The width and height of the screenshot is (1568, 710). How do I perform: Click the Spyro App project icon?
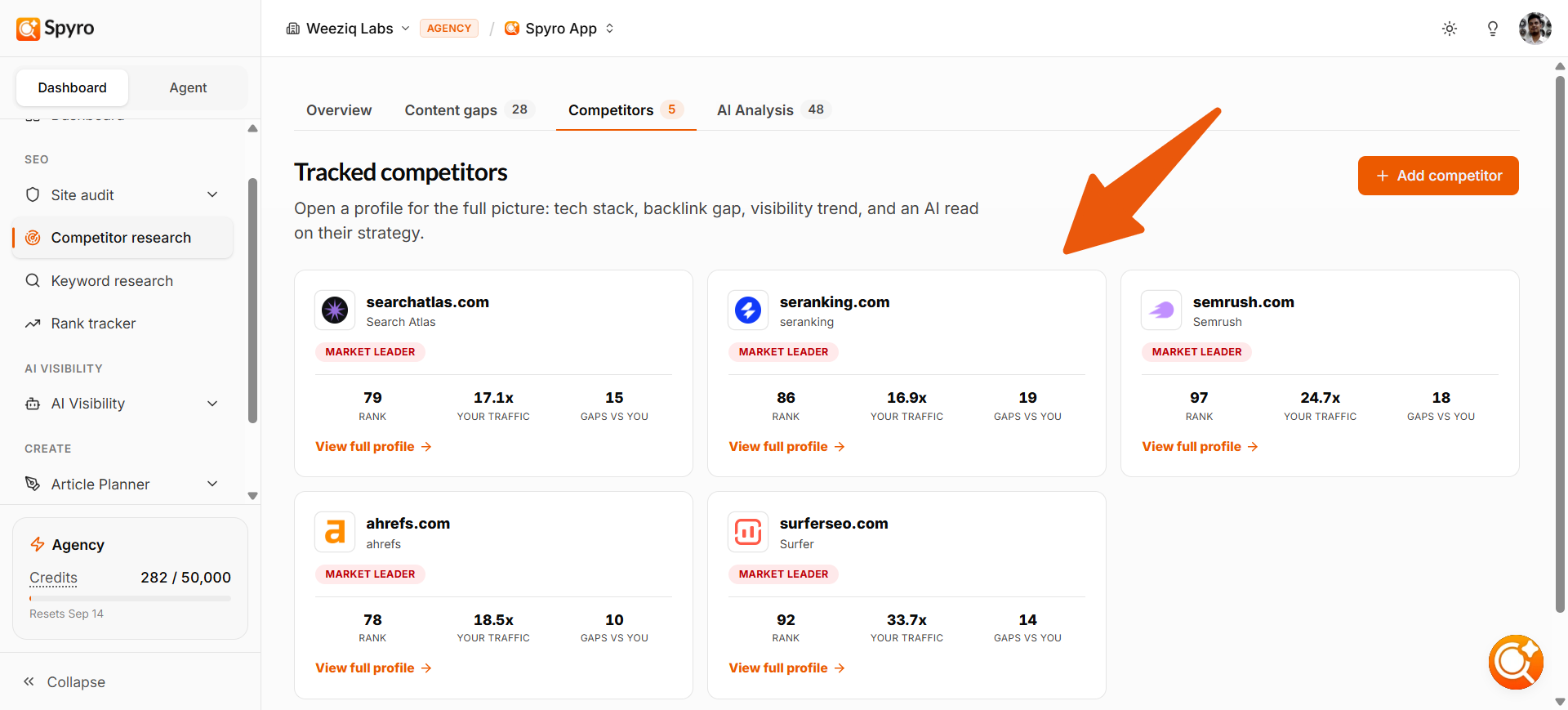coord(512,29)
